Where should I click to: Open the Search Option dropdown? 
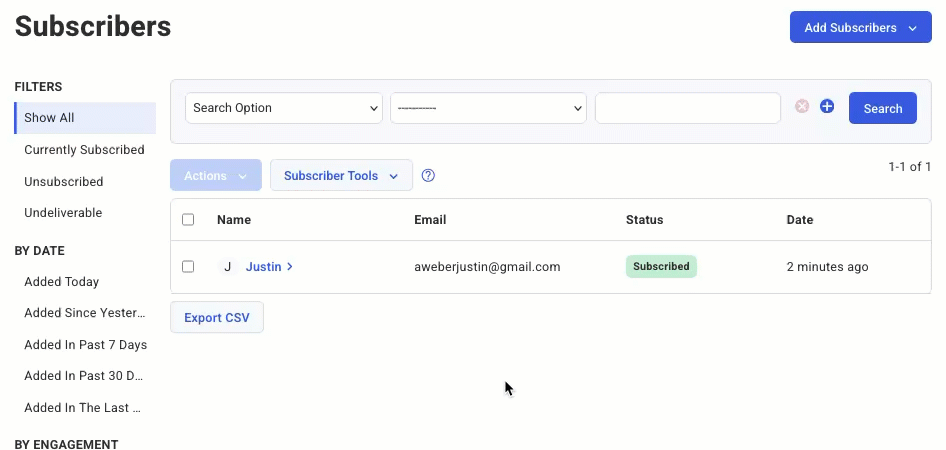pos(284,108)
